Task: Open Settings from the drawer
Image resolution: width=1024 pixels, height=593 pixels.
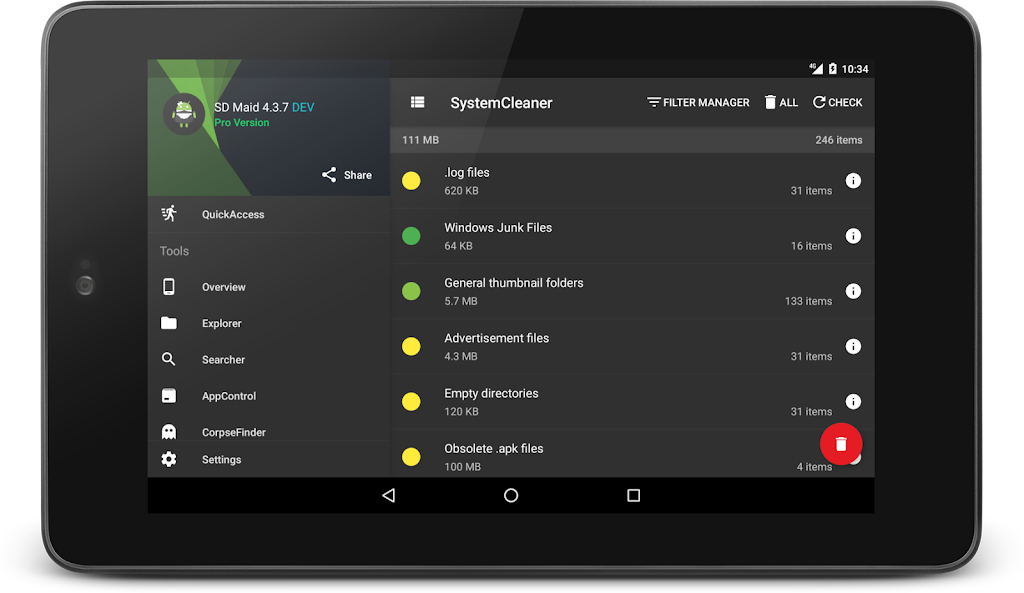Action: click(x=221, y=459)
